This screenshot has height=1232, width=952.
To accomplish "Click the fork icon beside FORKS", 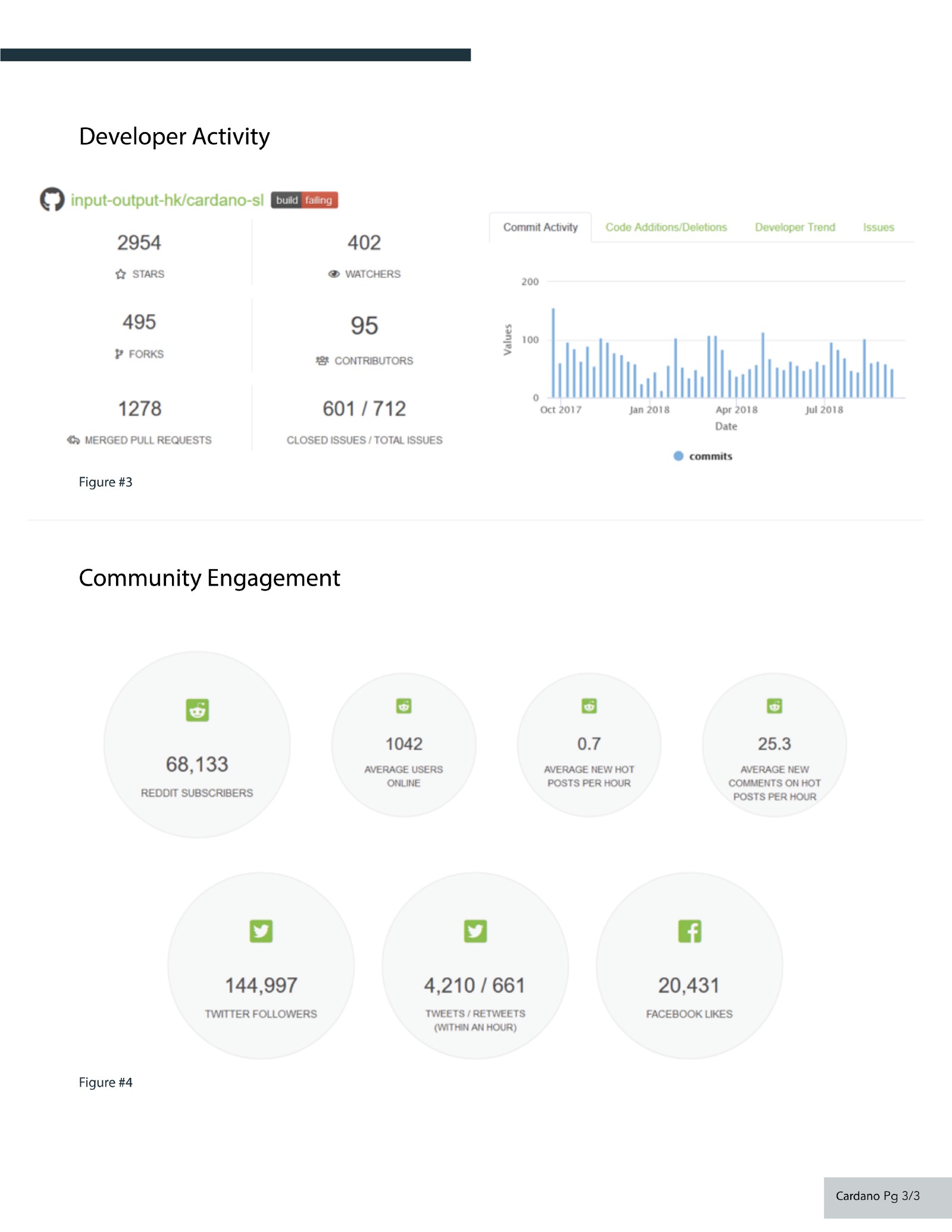I will (x=119, y=354).
